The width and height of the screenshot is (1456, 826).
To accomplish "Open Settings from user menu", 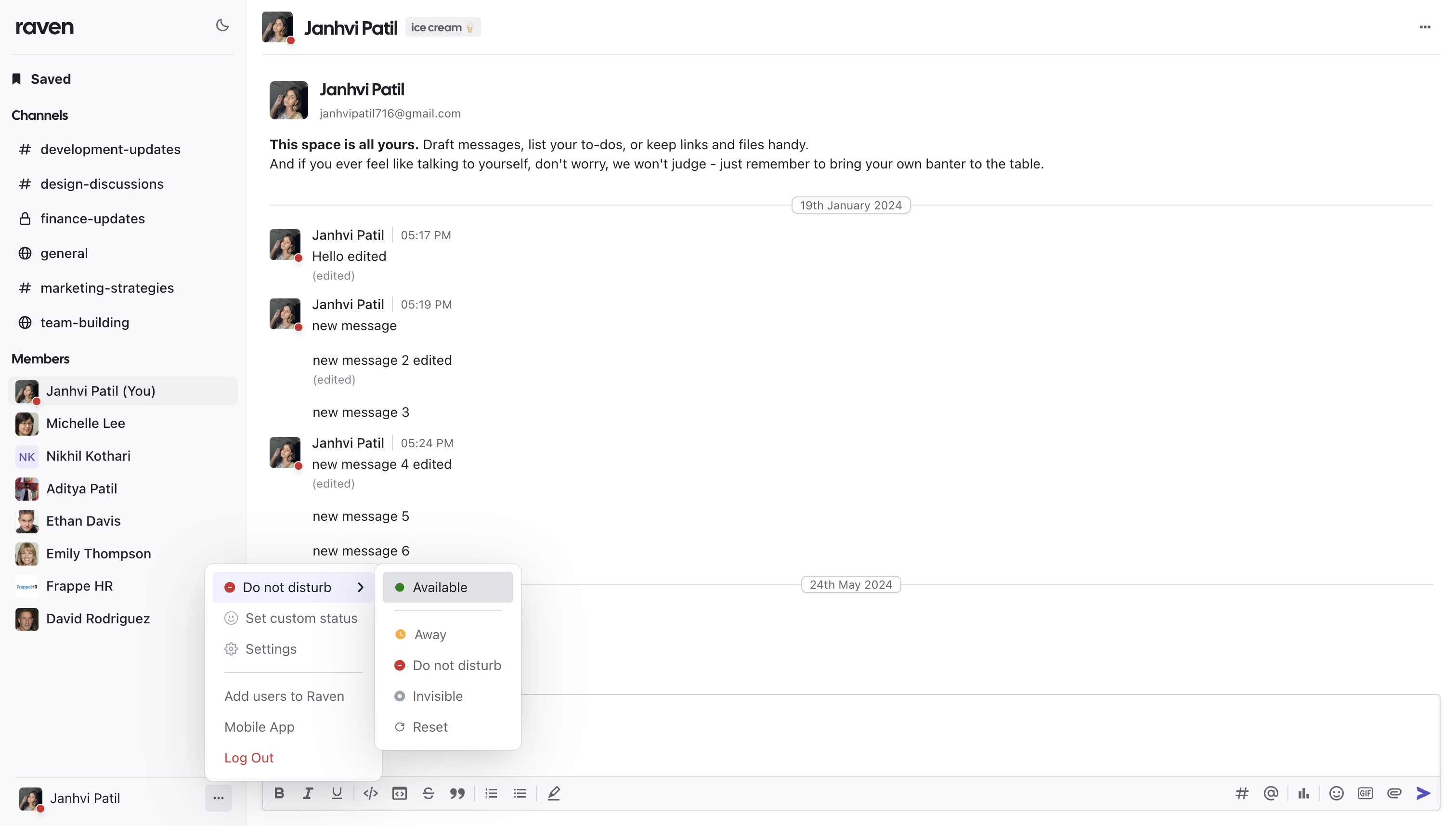I will 271,648.
